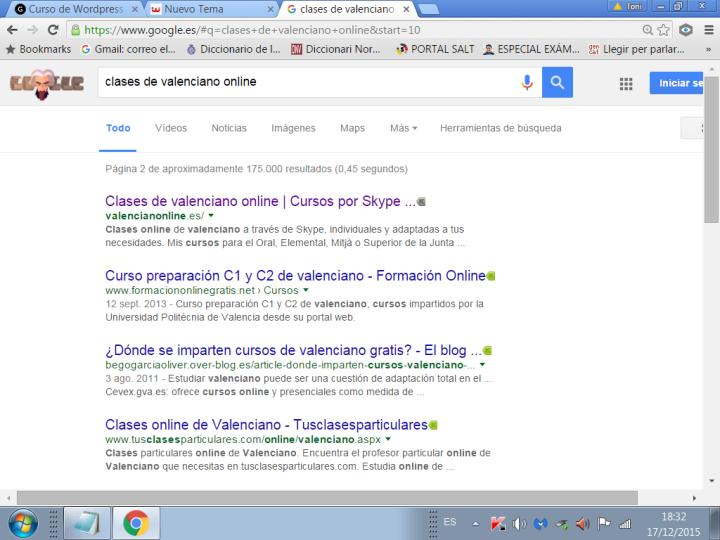Open Gmail bookmark
This screenshot has width=720, height=540.
(x=129, y=49)
